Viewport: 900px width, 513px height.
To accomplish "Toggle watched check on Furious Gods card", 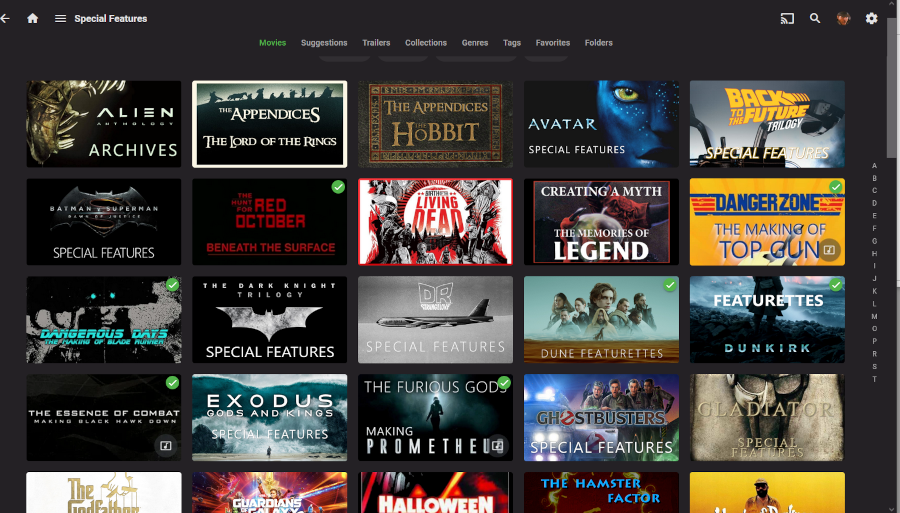I will tap(504, 383).
